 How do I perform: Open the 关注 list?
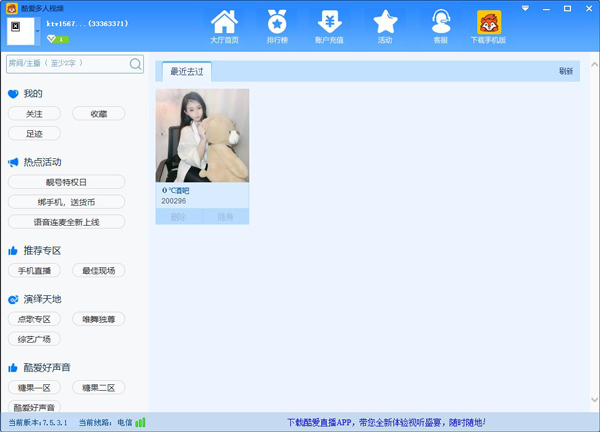click(x=34, y=114)
